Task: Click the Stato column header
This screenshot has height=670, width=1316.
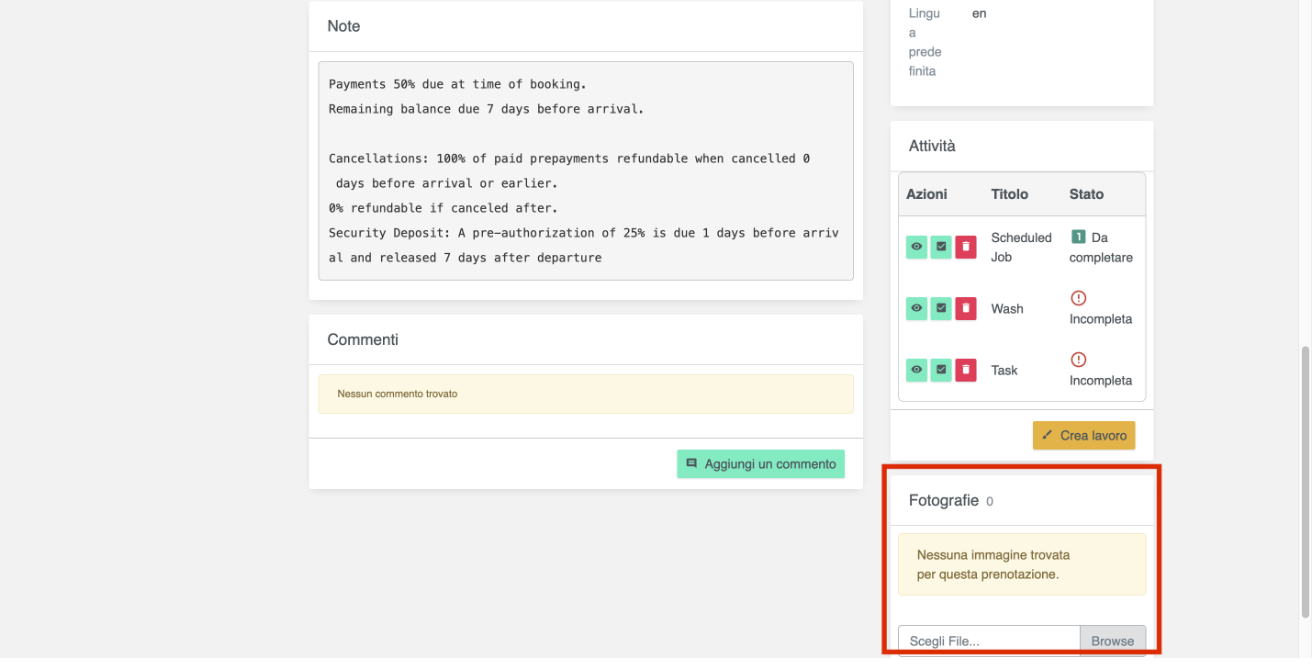Action: click(1086, 194)
